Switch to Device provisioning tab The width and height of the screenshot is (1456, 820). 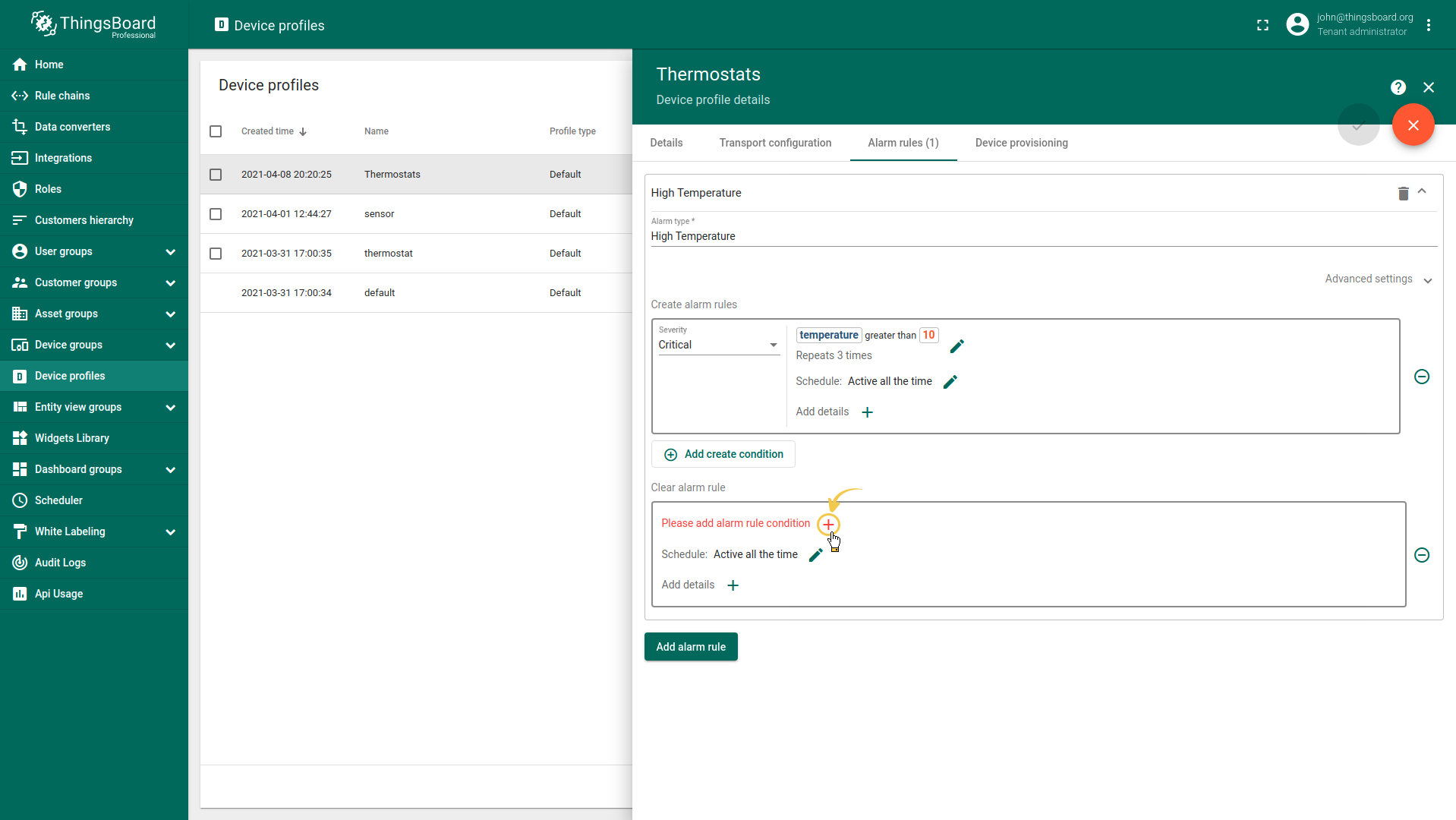click(x=1021, y=143)
